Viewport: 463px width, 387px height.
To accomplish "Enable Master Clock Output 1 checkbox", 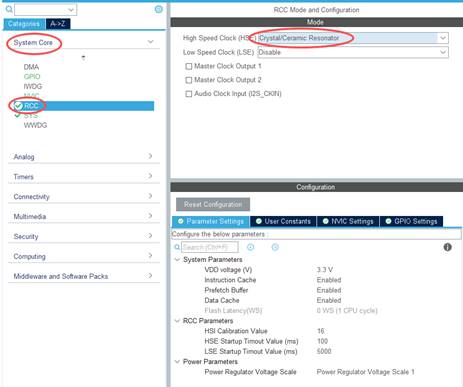I will pyautogui.click(x=189, y=66).
